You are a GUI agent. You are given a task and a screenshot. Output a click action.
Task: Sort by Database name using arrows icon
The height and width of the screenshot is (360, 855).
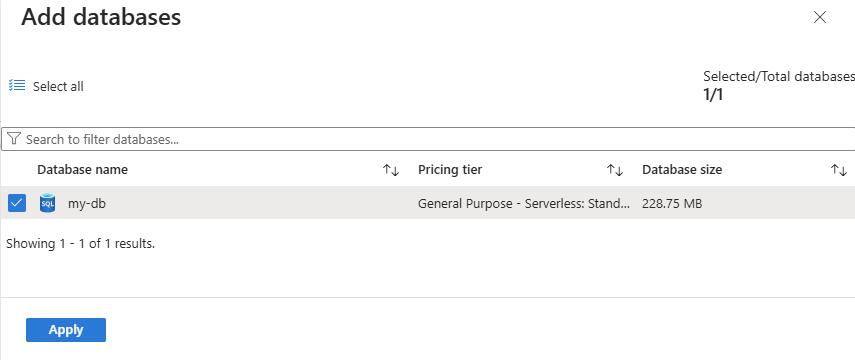(x=391, y=170)
